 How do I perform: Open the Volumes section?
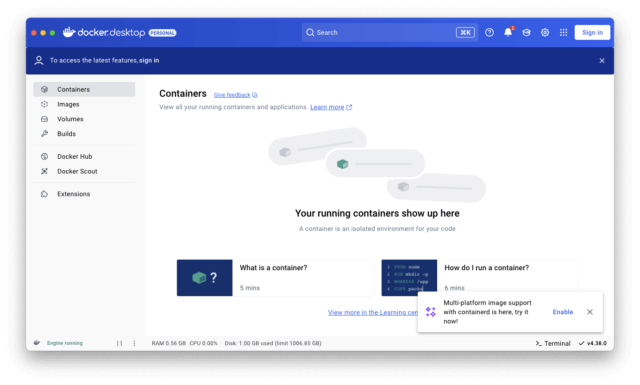84,119
